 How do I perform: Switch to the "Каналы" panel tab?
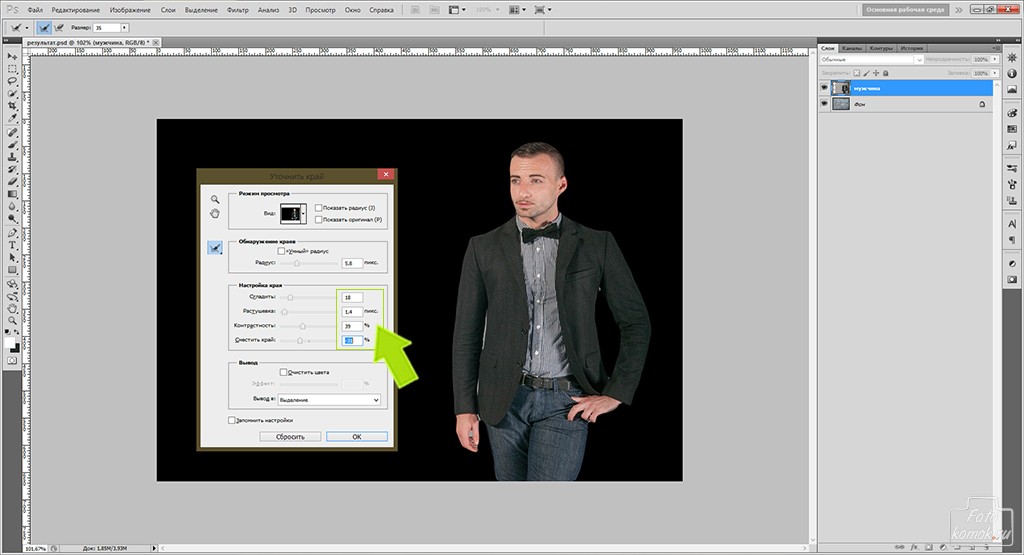tap(852, 48)
